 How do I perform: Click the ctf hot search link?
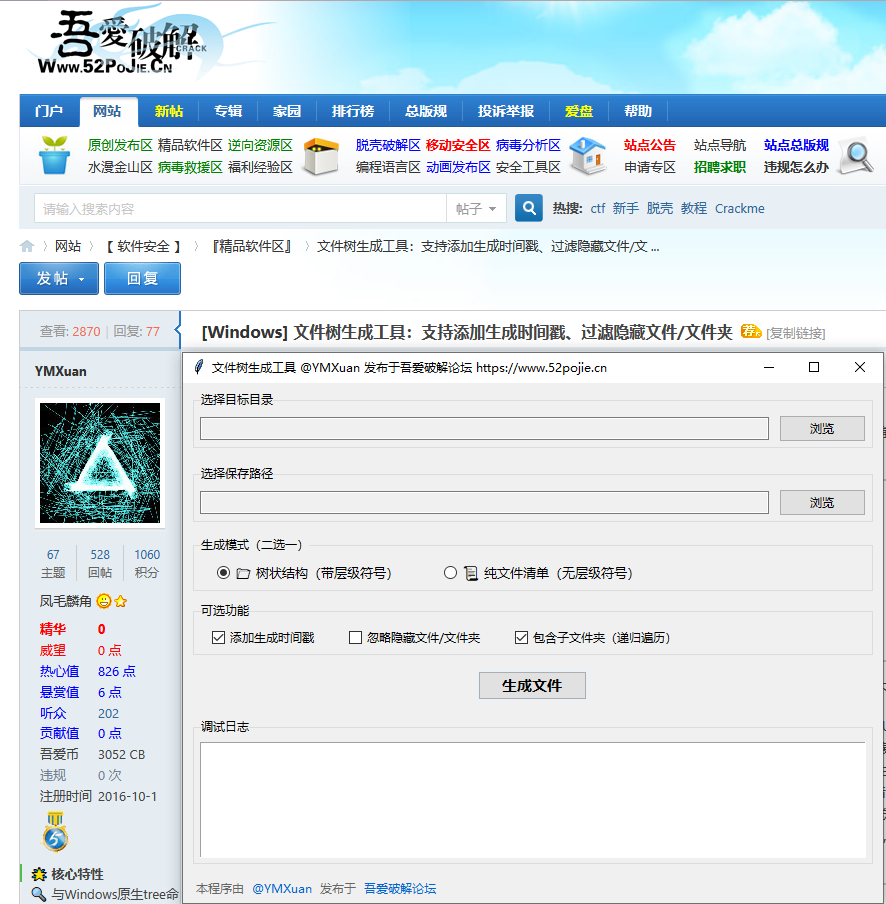coord(598,209)
